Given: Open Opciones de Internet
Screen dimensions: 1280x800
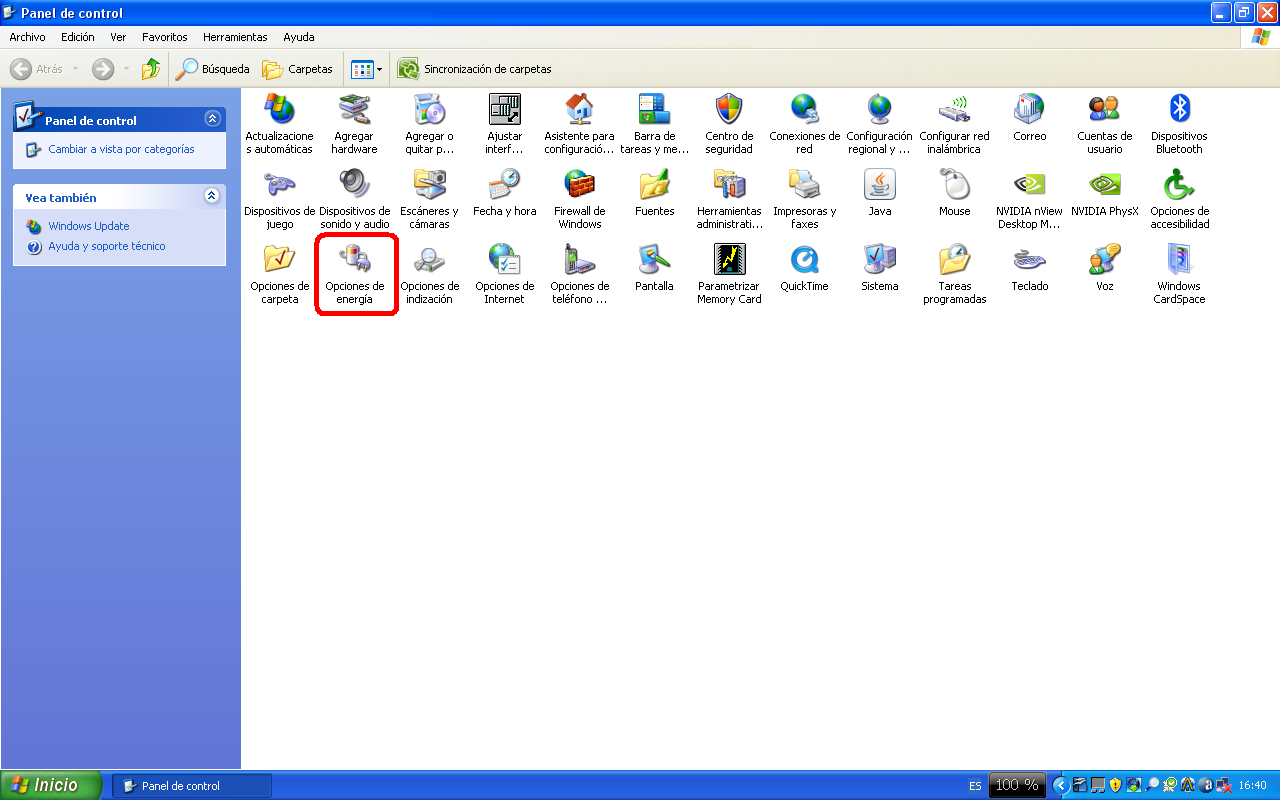Looking at the screenshot, I should pyautogui.click(x=505, y=274).
